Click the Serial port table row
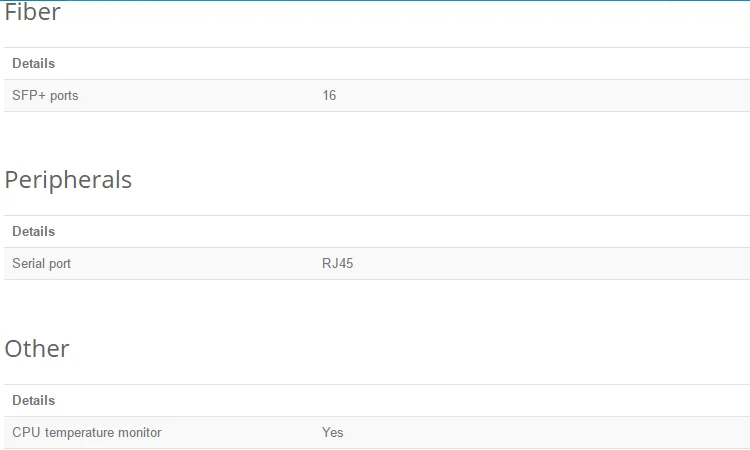 377,263
